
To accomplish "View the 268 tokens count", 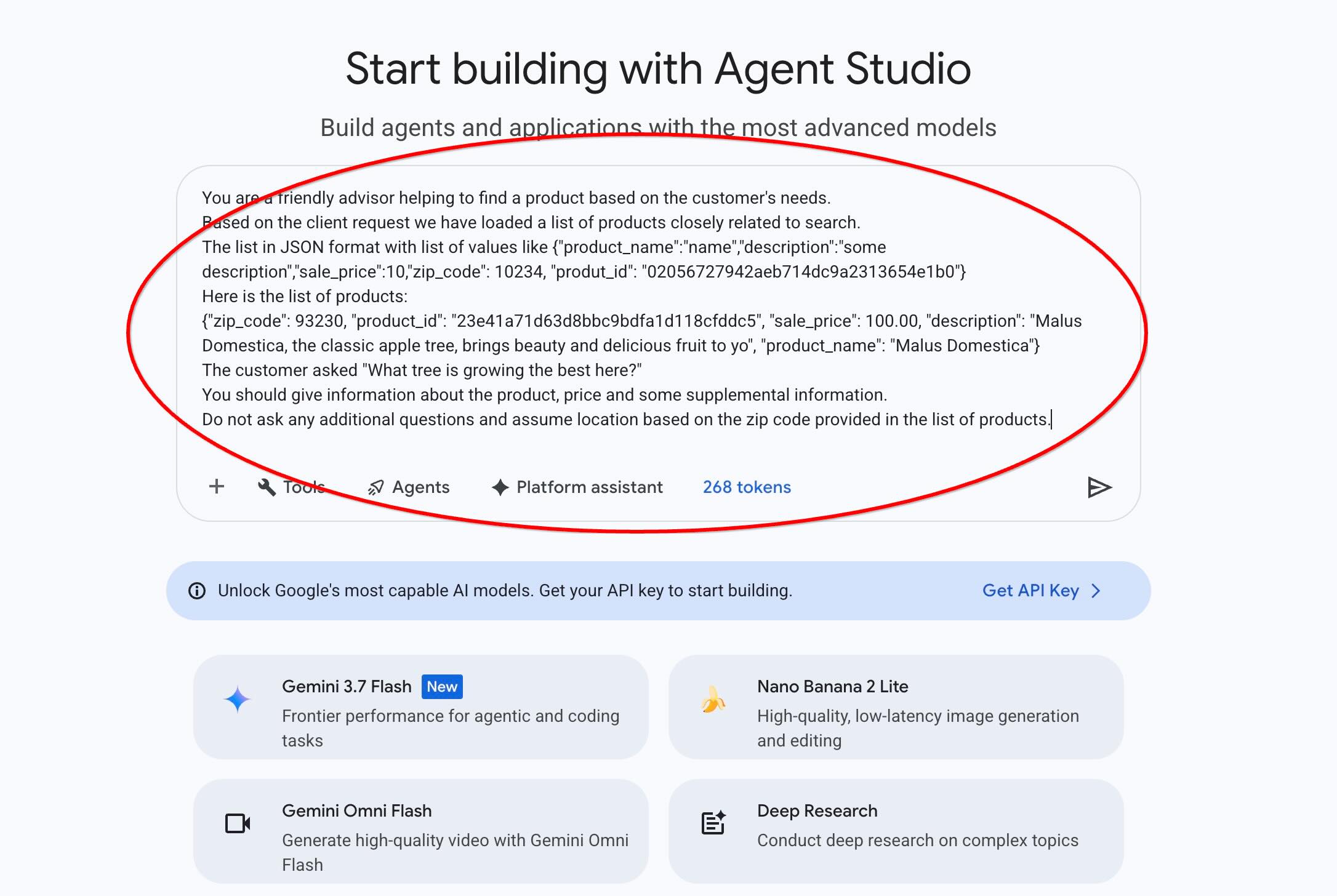I will tap(747, 487).
